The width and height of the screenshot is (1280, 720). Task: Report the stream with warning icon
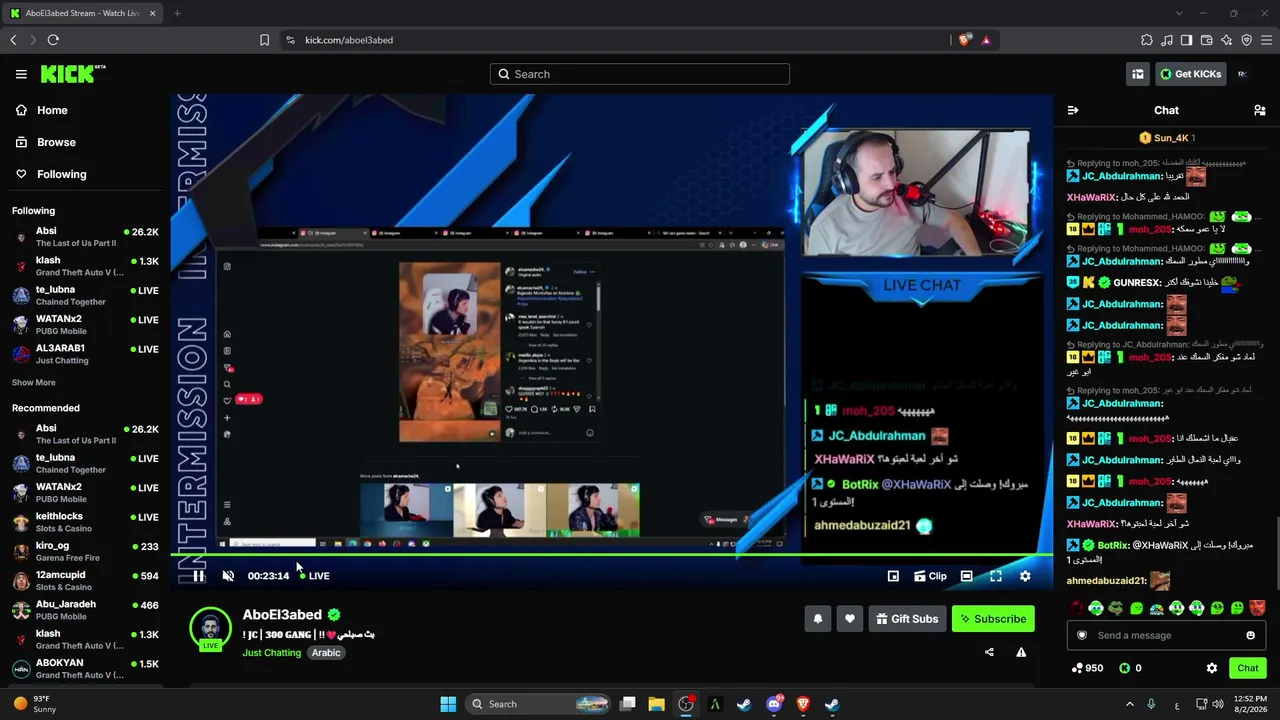point(1021,653)
